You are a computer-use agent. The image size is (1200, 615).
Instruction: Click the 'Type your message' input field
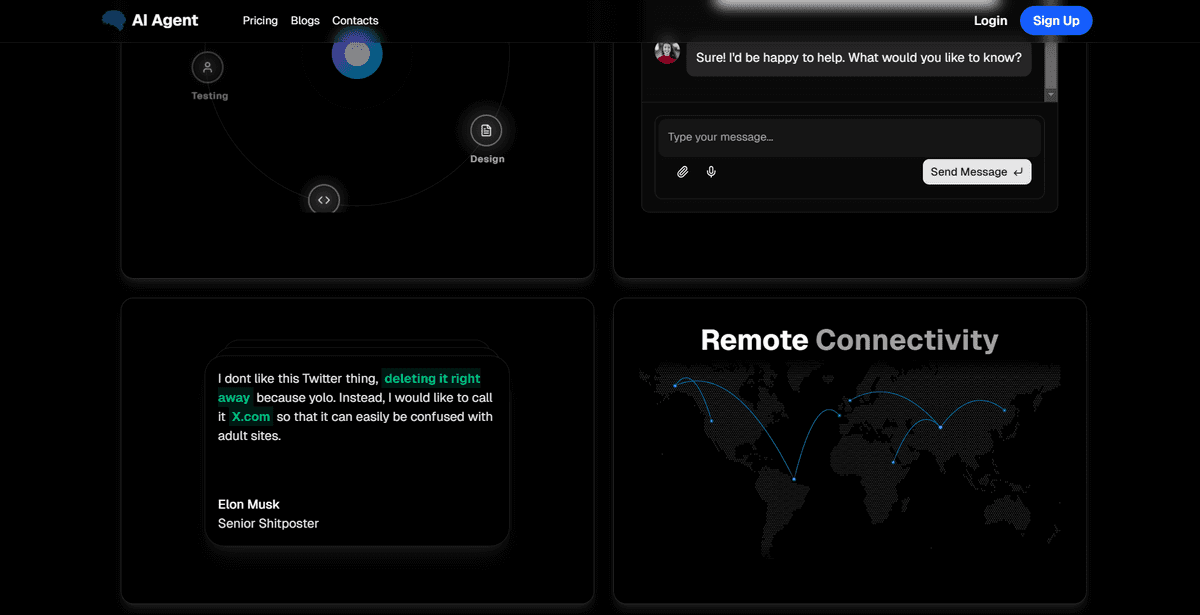click(848, 137)
